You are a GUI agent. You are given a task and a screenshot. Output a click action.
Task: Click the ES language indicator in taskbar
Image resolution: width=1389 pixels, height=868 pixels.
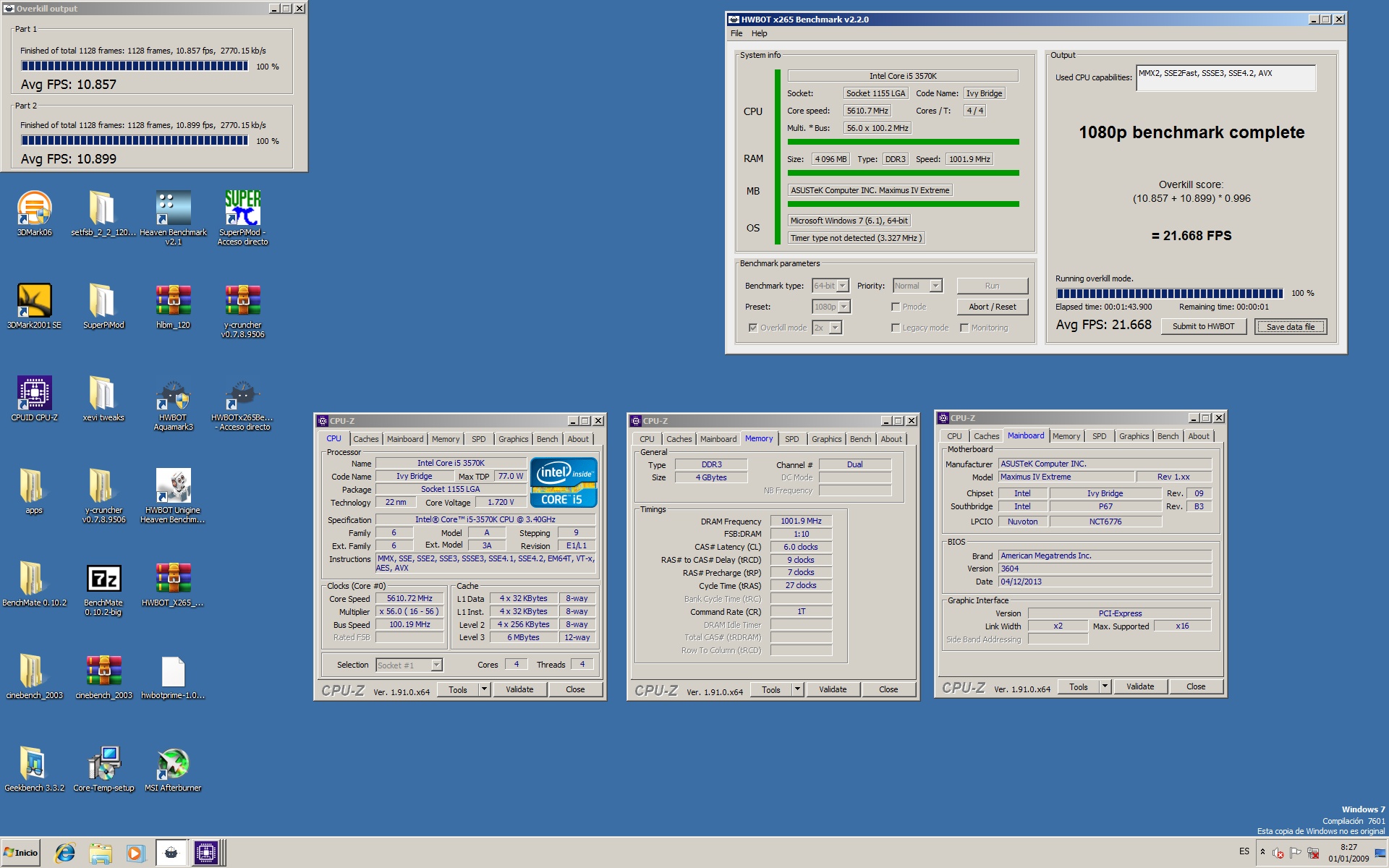1244,851
